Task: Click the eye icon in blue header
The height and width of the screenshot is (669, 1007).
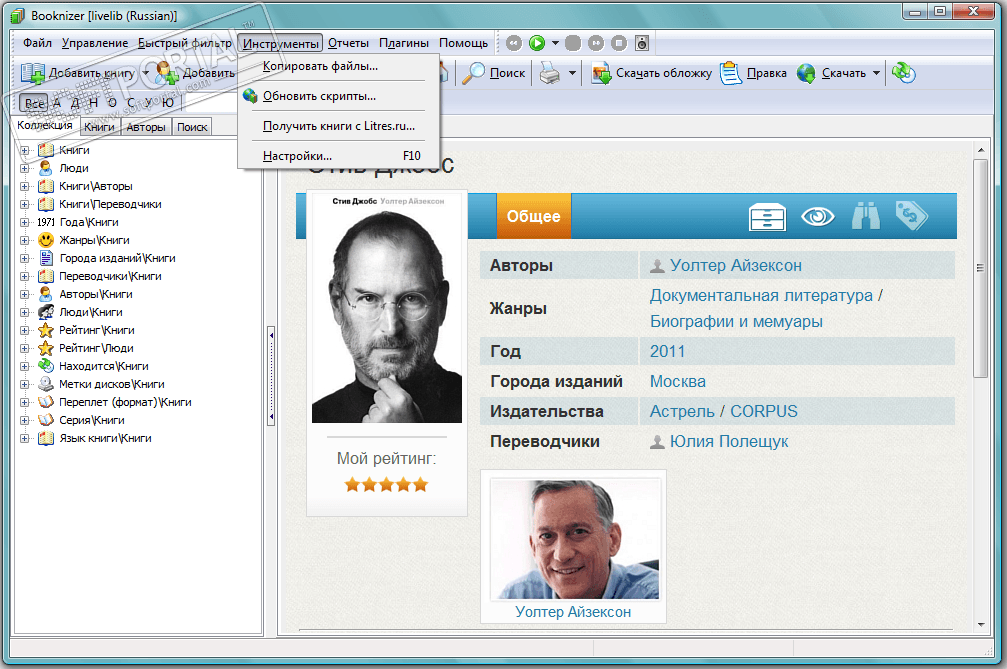Action: click(x=818, y=216)
